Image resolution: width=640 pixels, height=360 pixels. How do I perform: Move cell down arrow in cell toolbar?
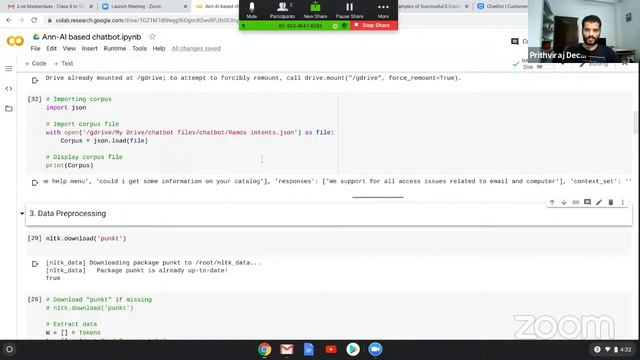(x=564, y=202)
